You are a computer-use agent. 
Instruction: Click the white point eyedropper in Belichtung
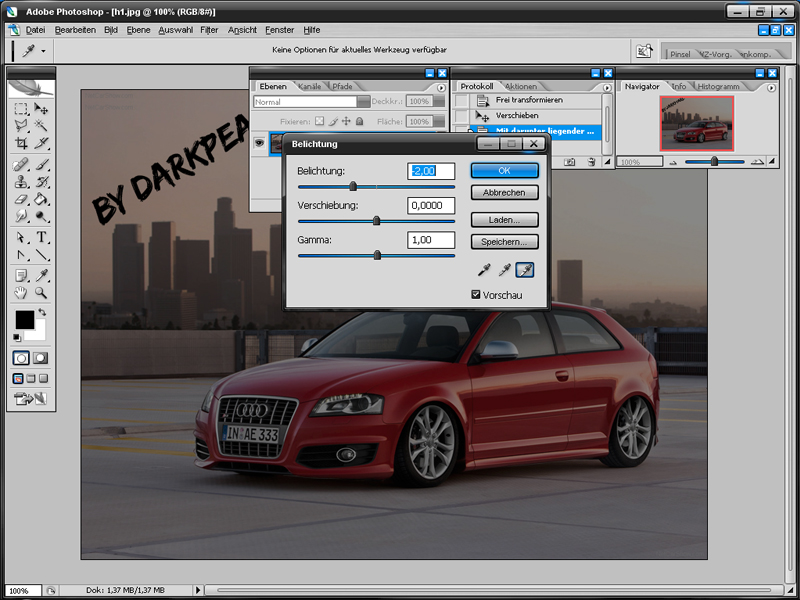(526, 269)
